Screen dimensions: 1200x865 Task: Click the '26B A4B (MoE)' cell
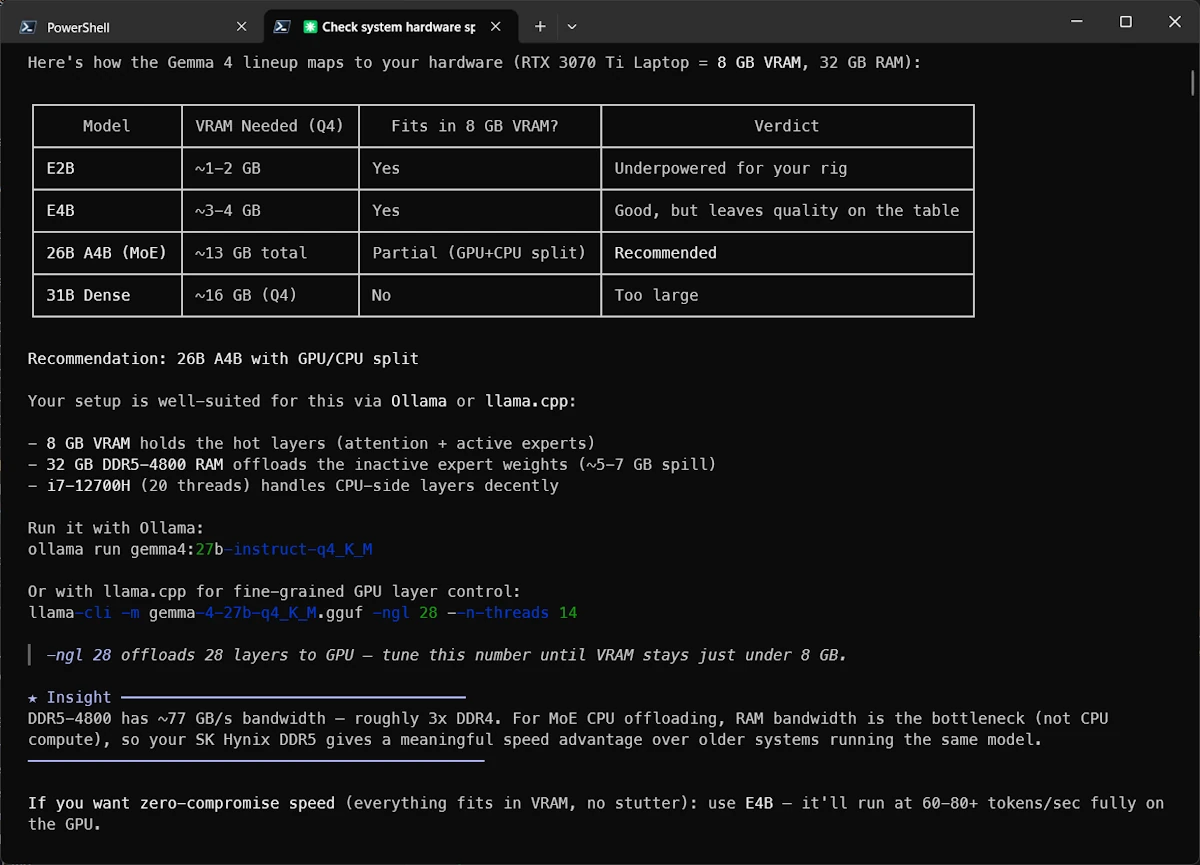click(x=108, y=253)
